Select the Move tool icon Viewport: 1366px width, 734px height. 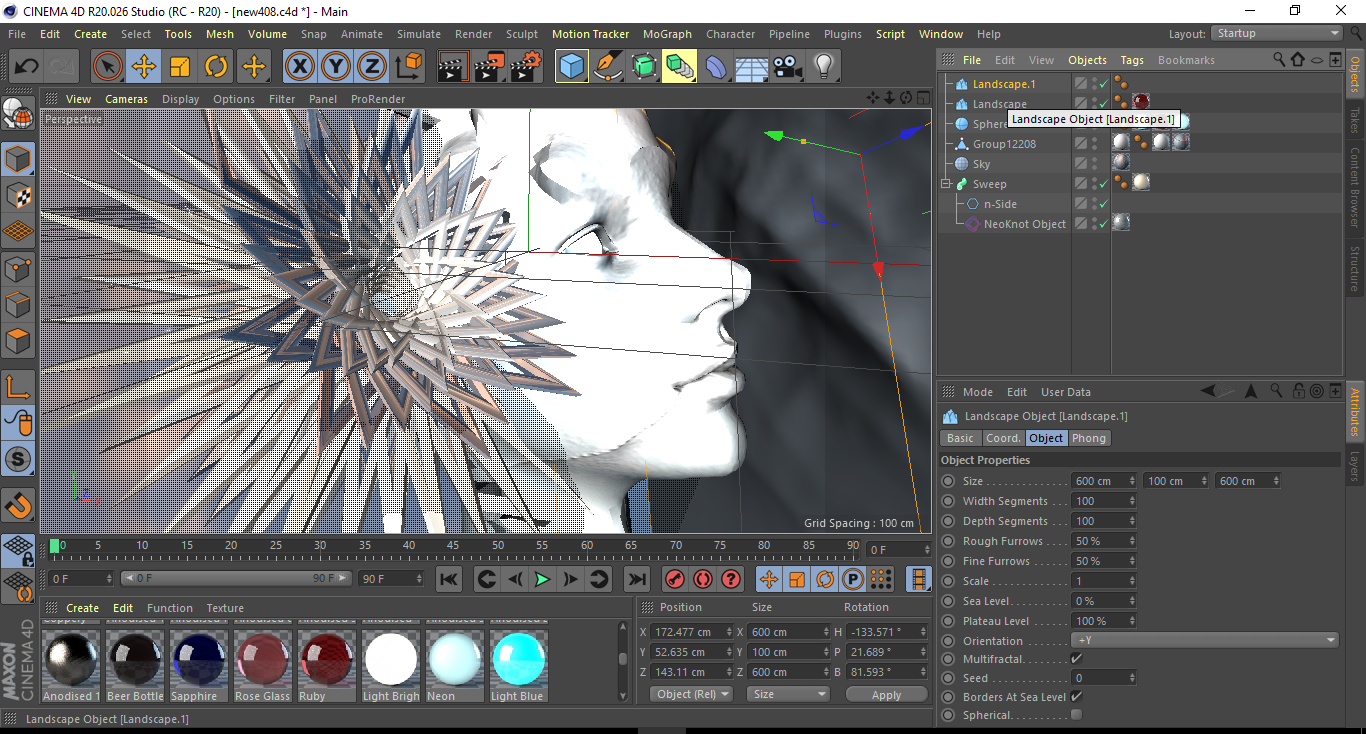point(144,67)
